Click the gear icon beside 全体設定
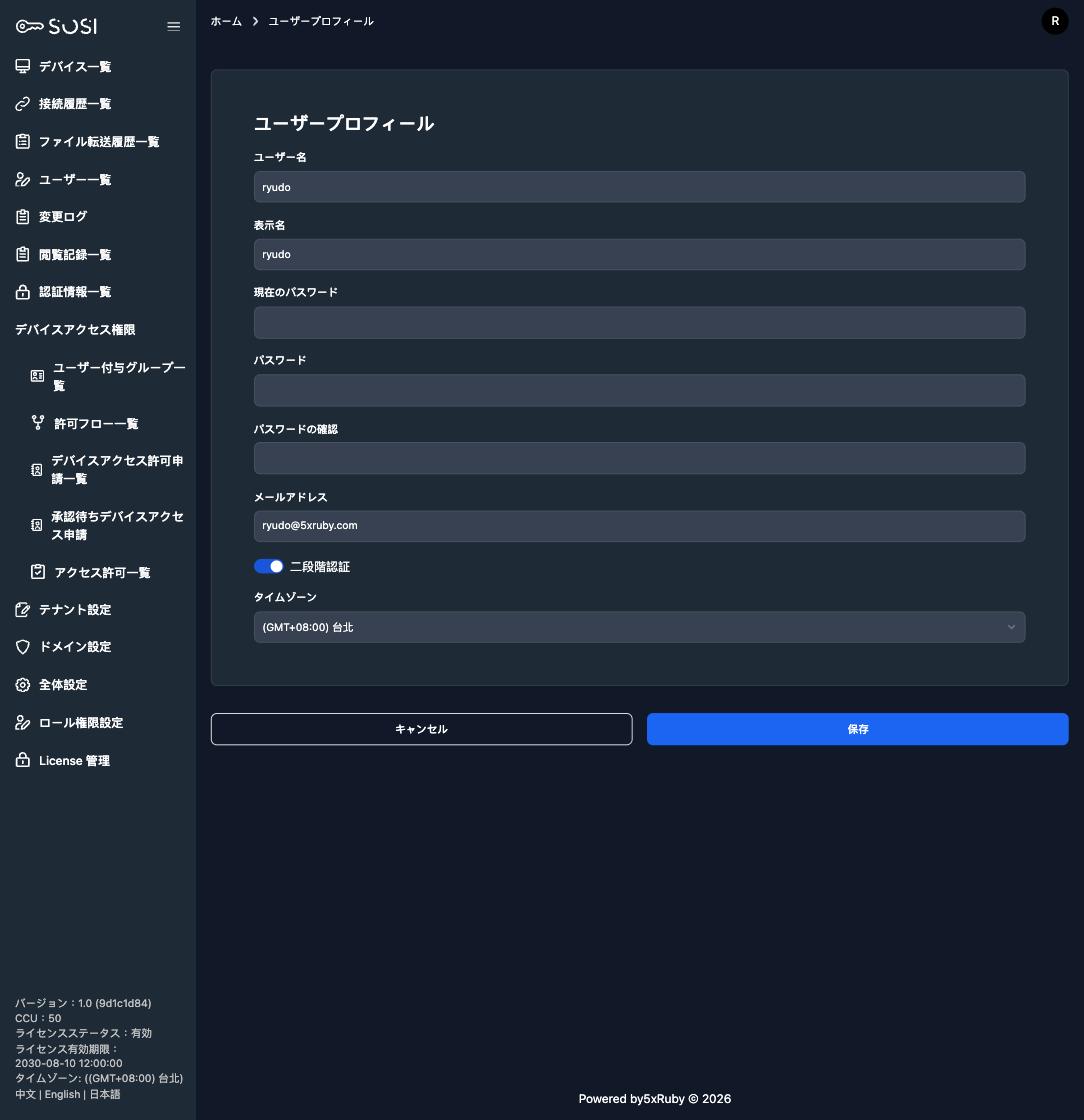The image size is (1084, 1120). pyautogui.click(x=23, y=684)
